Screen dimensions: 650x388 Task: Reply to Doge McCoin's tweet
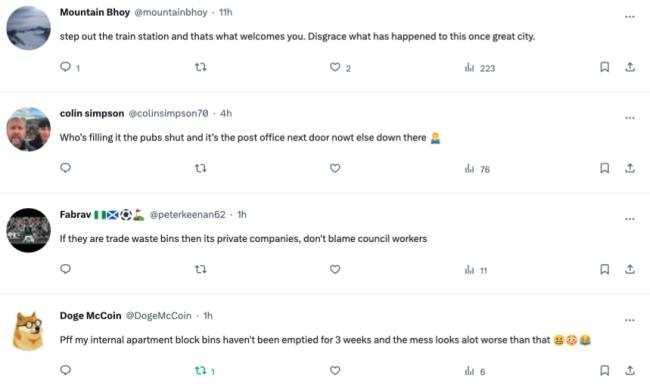click(65, 370)
